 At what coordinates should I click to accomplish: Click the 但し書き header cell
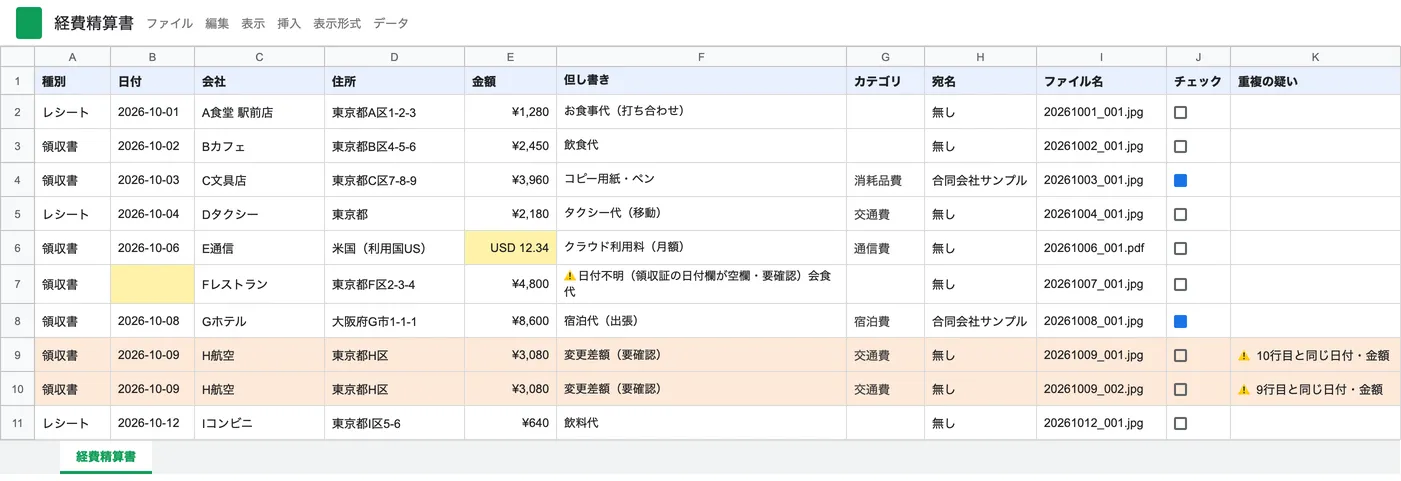coord(701,81)
